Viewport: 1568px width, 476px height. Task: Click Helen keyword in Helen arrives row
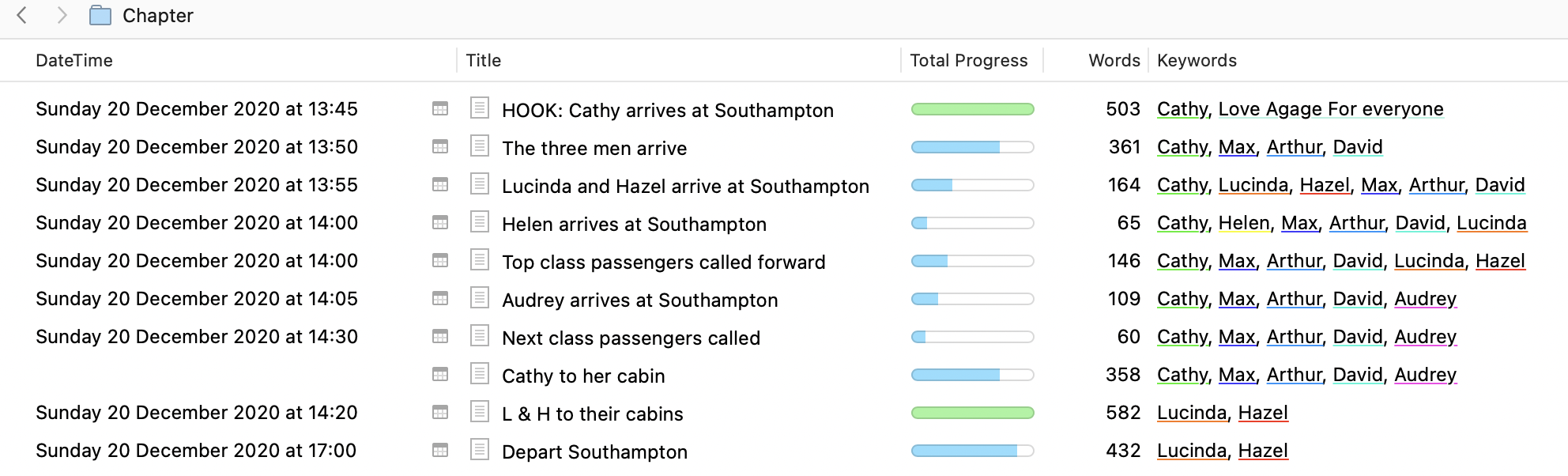pos(1245,223)
